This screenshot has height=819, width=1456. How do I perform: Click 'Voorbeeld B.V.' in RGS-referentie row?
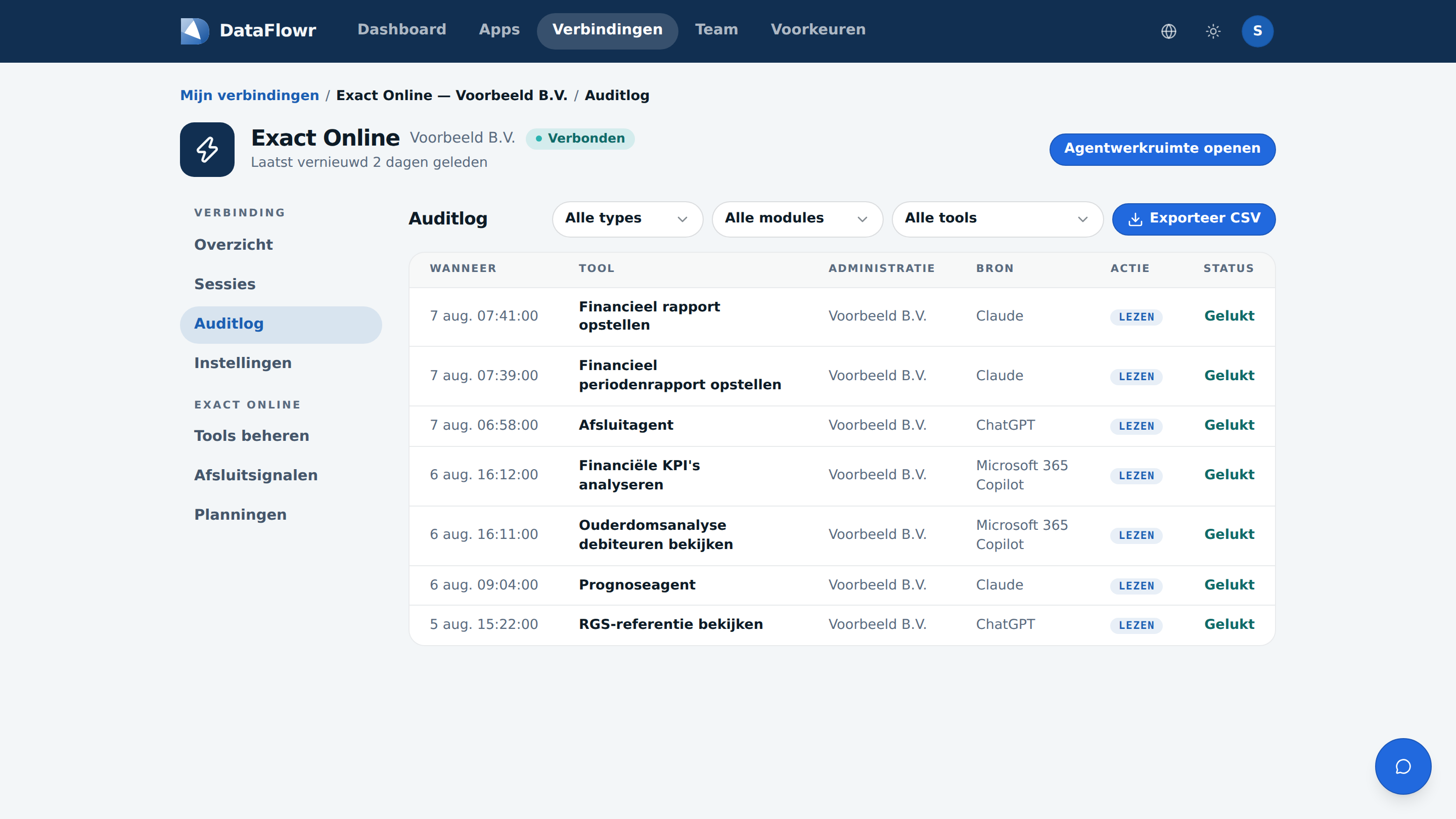tap(877, 624)
